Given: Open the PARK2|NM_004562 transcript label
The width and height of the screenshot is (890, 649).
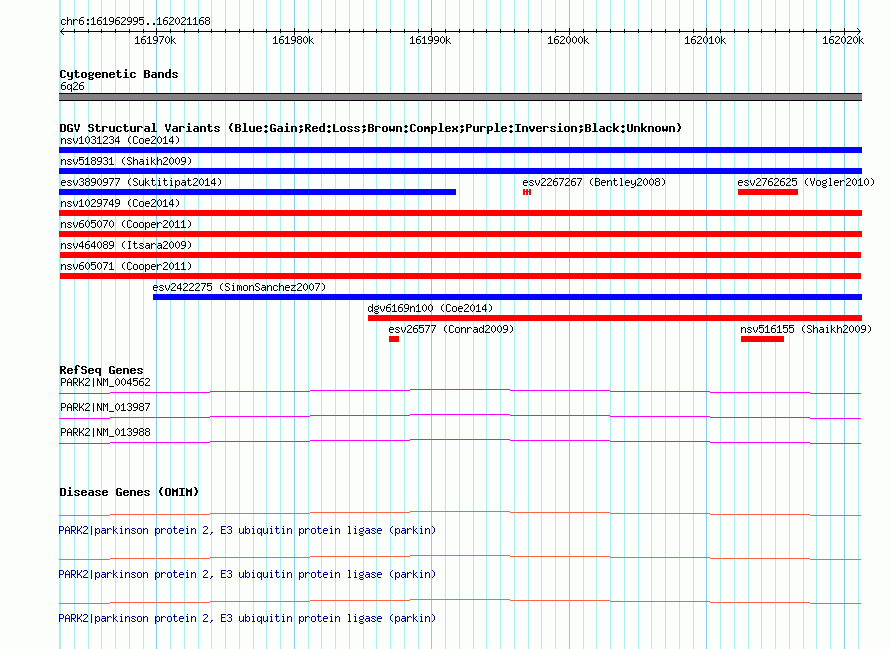Looking at the screenshot, I should (x=105, y=383).
